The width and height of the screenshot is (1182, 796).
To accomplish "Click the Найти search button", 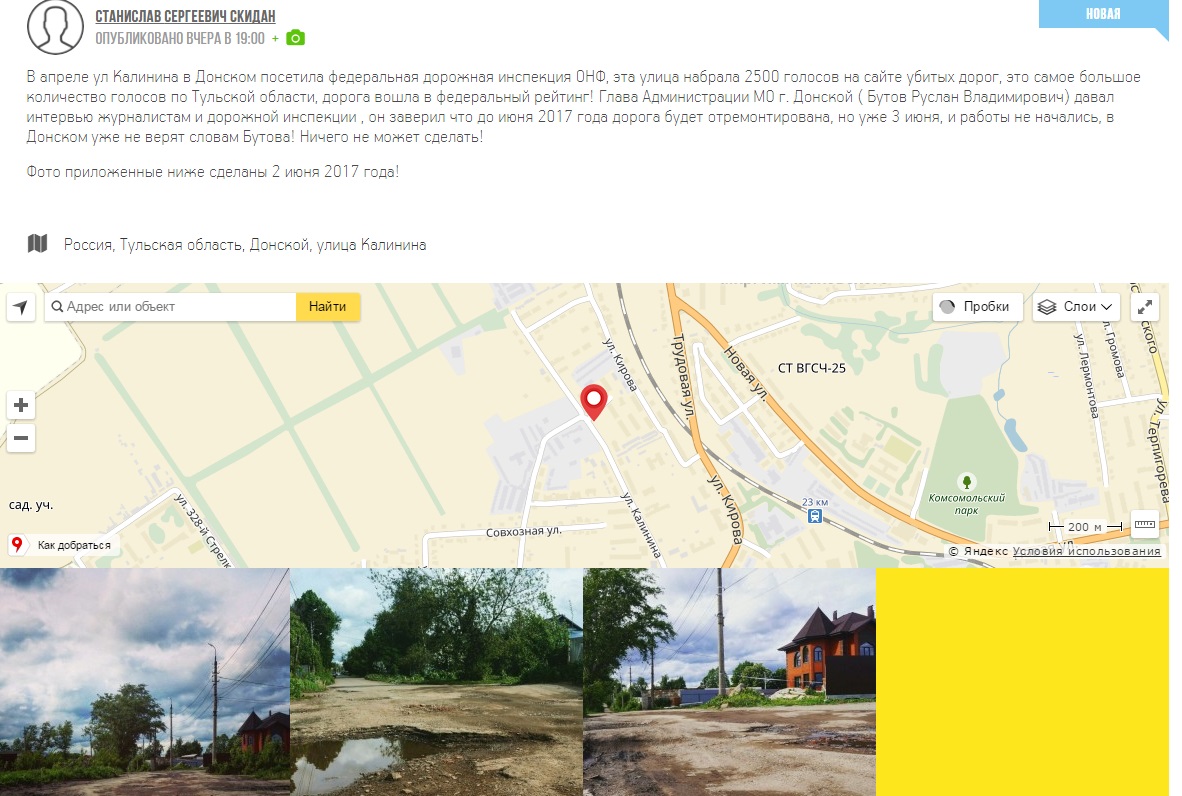I will [327, 307].
